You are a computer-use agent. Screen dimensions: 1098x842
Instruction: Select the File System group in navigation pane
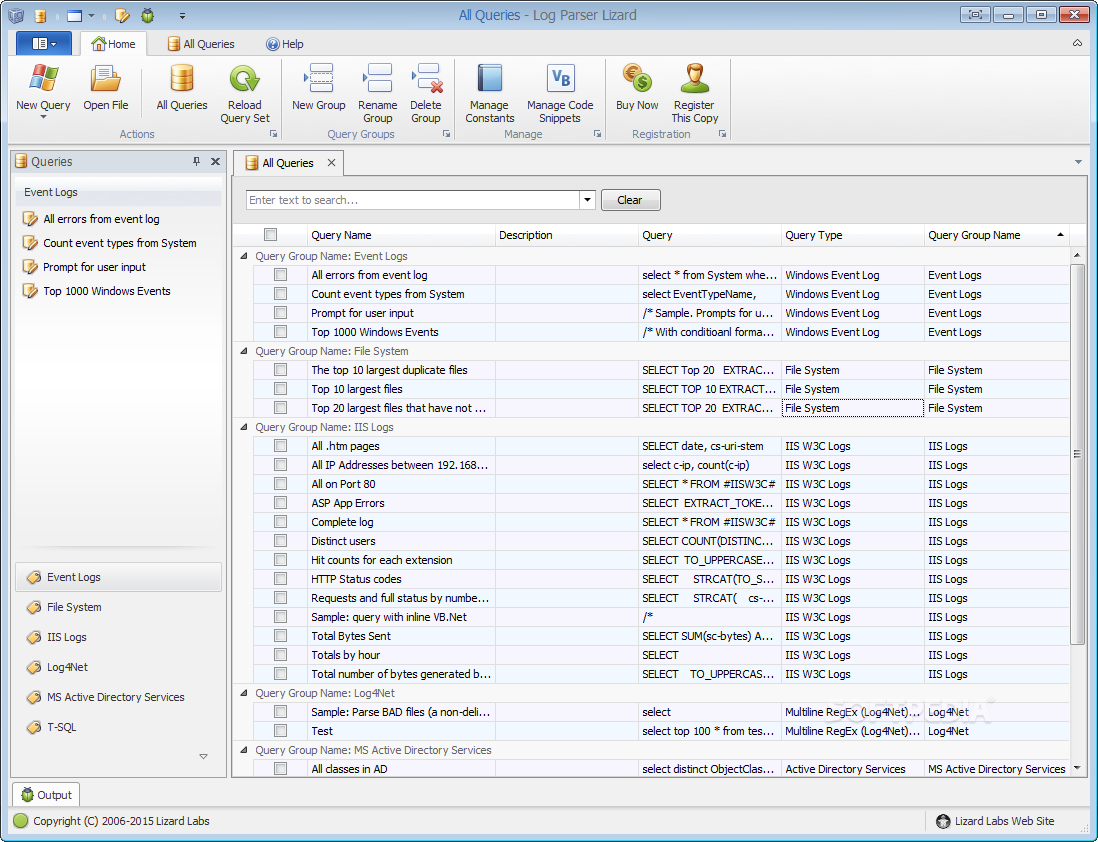[x=118, y=607]
